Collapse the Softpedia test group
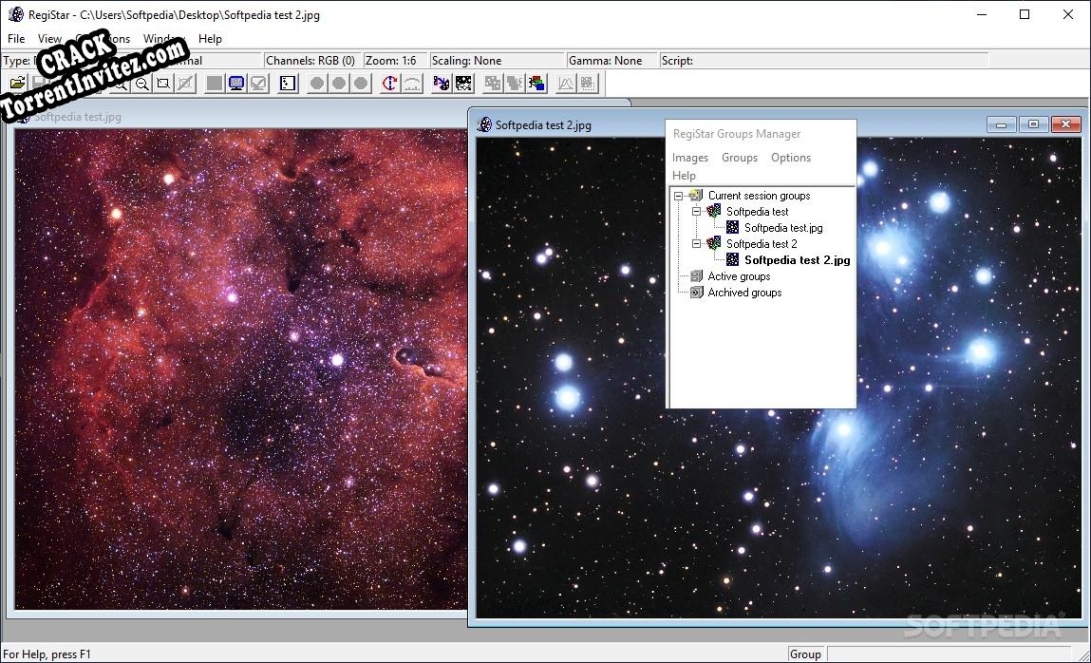This screenshot has height=663, width=1091. coord(695,211)
